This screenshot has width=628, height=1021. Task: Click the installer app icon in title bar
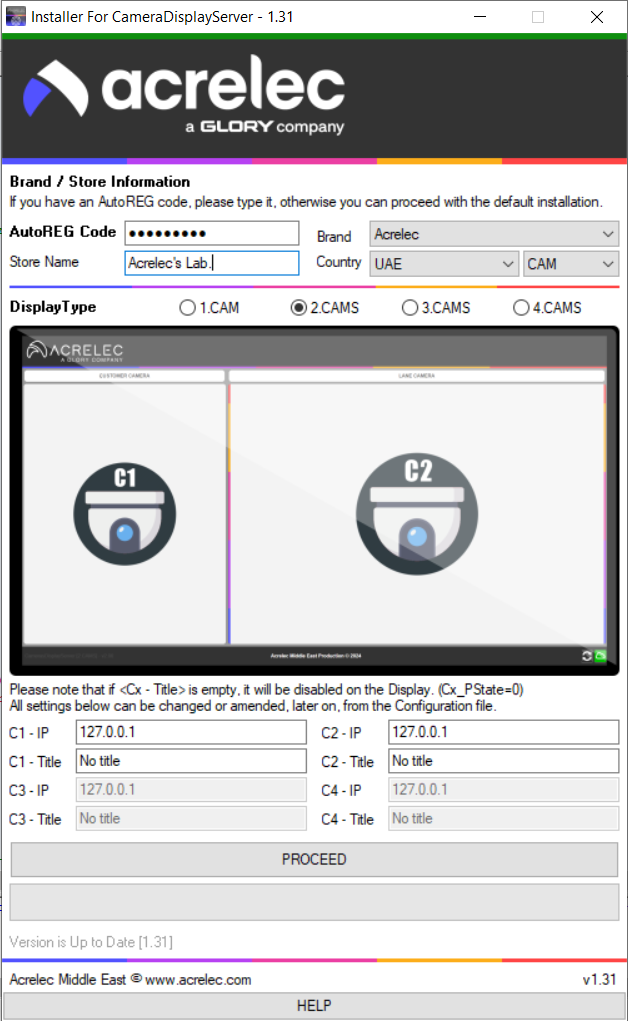(x=15, y=17)
